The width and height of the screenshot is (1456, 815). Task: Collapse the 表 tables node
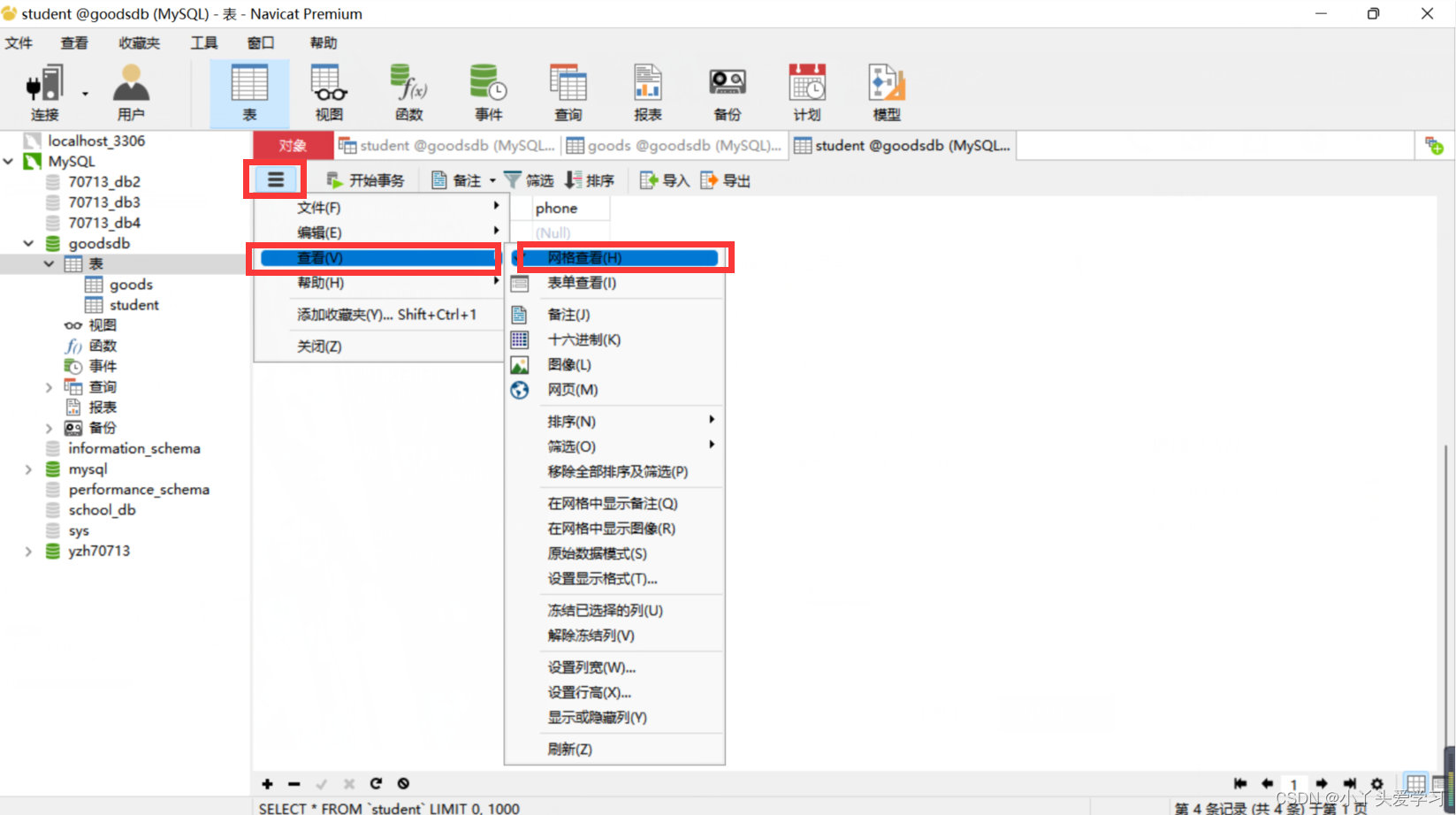50,263
